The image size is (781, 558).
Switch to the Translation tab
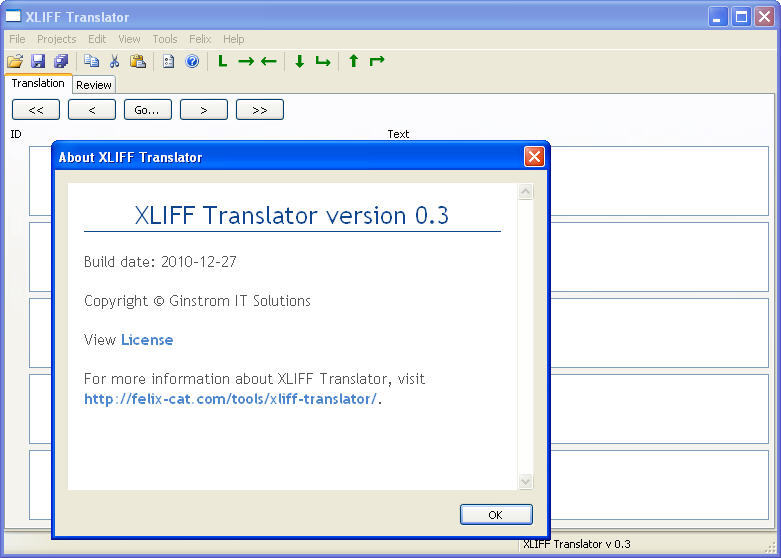38,83
